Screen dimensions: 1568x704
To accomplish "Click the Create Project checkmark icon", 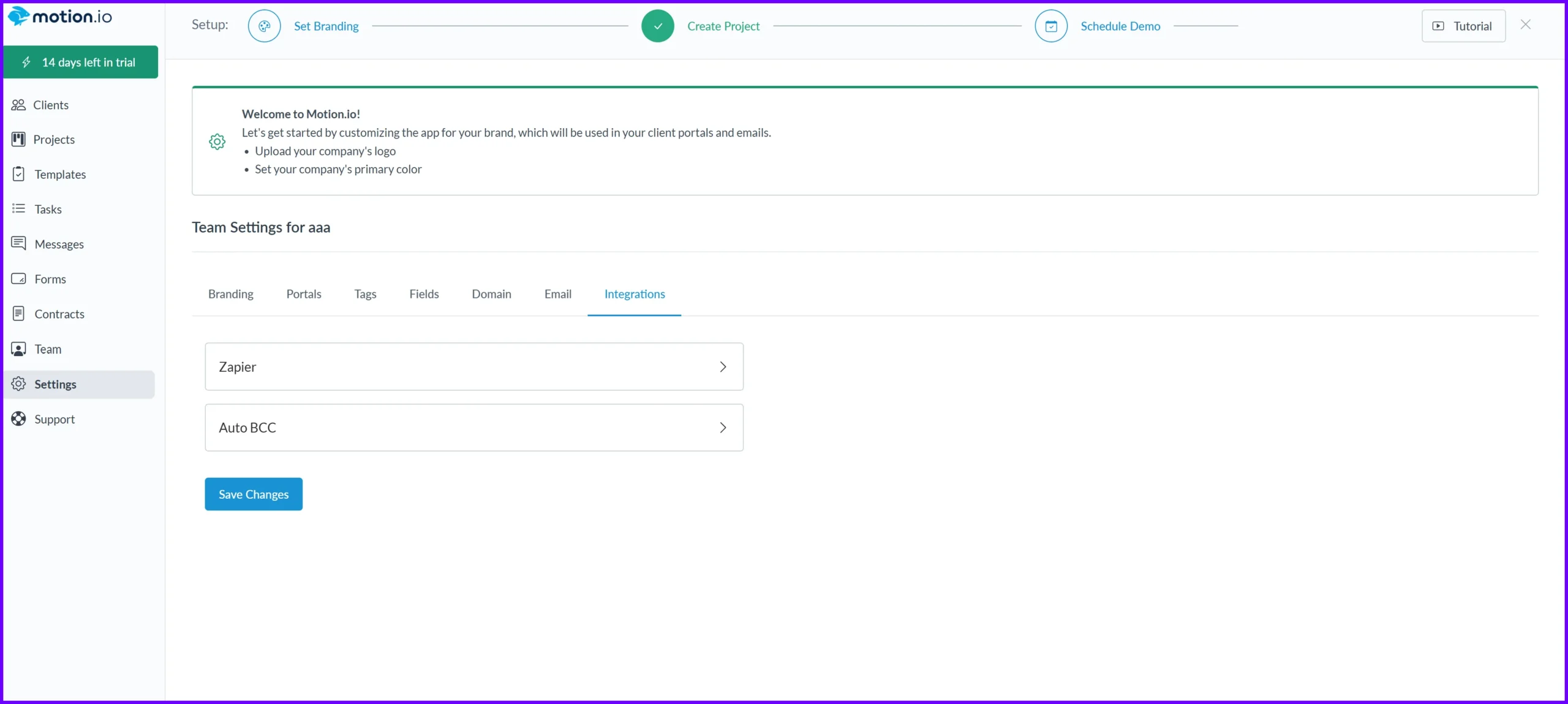I will pyautogui.click(x=657, y=26).
